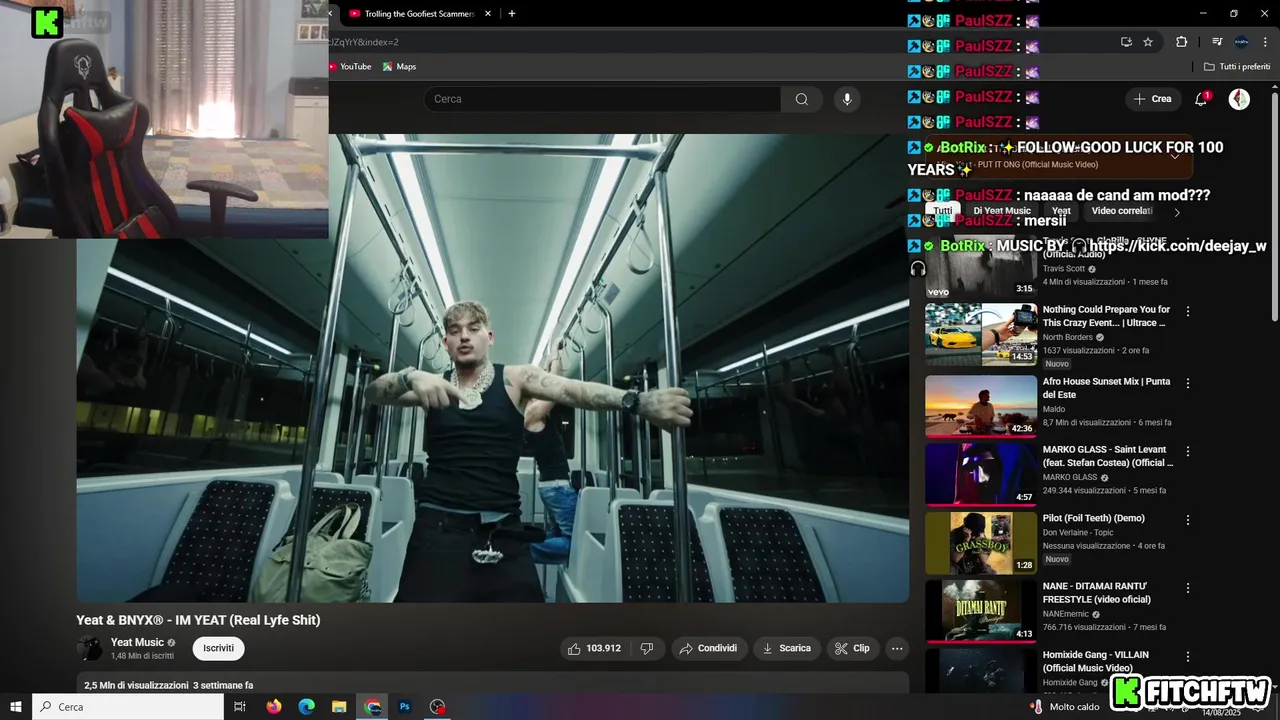
Task: Select the Yeat filter chip
Action: pos(1061,211)
